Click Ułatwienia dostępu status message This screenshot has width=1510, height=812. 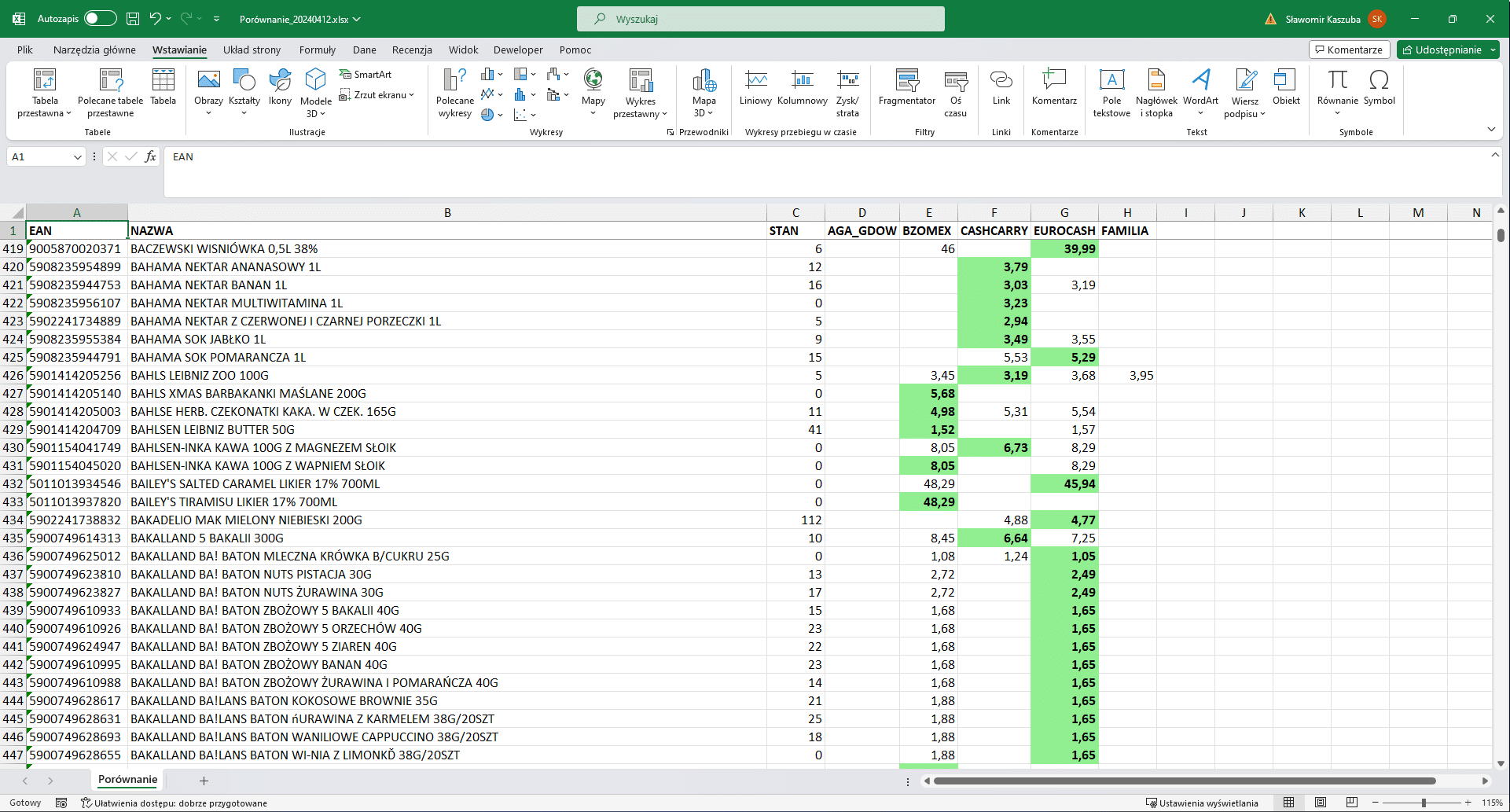[174, 803]
